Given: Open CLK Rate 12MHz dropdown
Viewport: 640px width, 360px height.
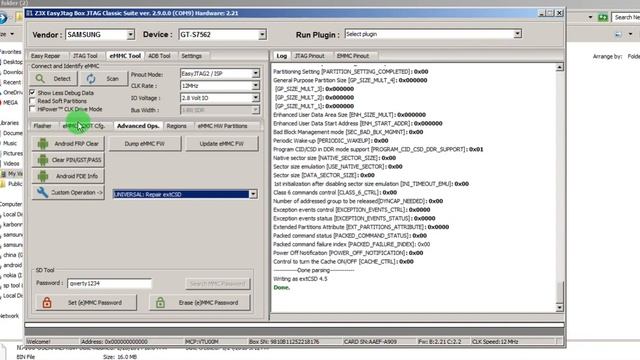Looking at the screenshot, I should pos(255,86).
